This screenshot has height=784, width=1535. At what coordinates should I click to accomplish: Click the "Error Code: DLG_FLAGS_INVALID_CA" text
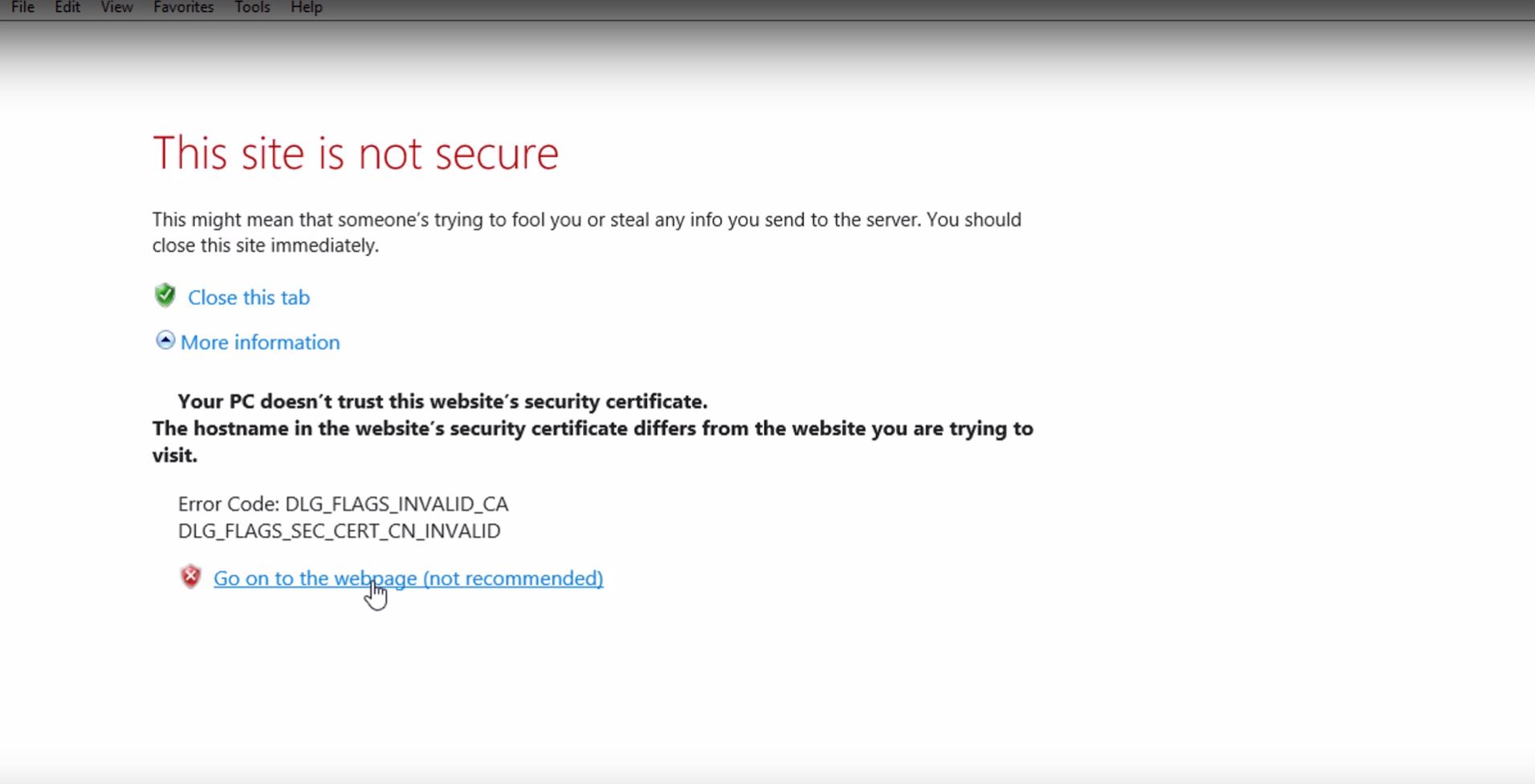click(x=343, y=504)
